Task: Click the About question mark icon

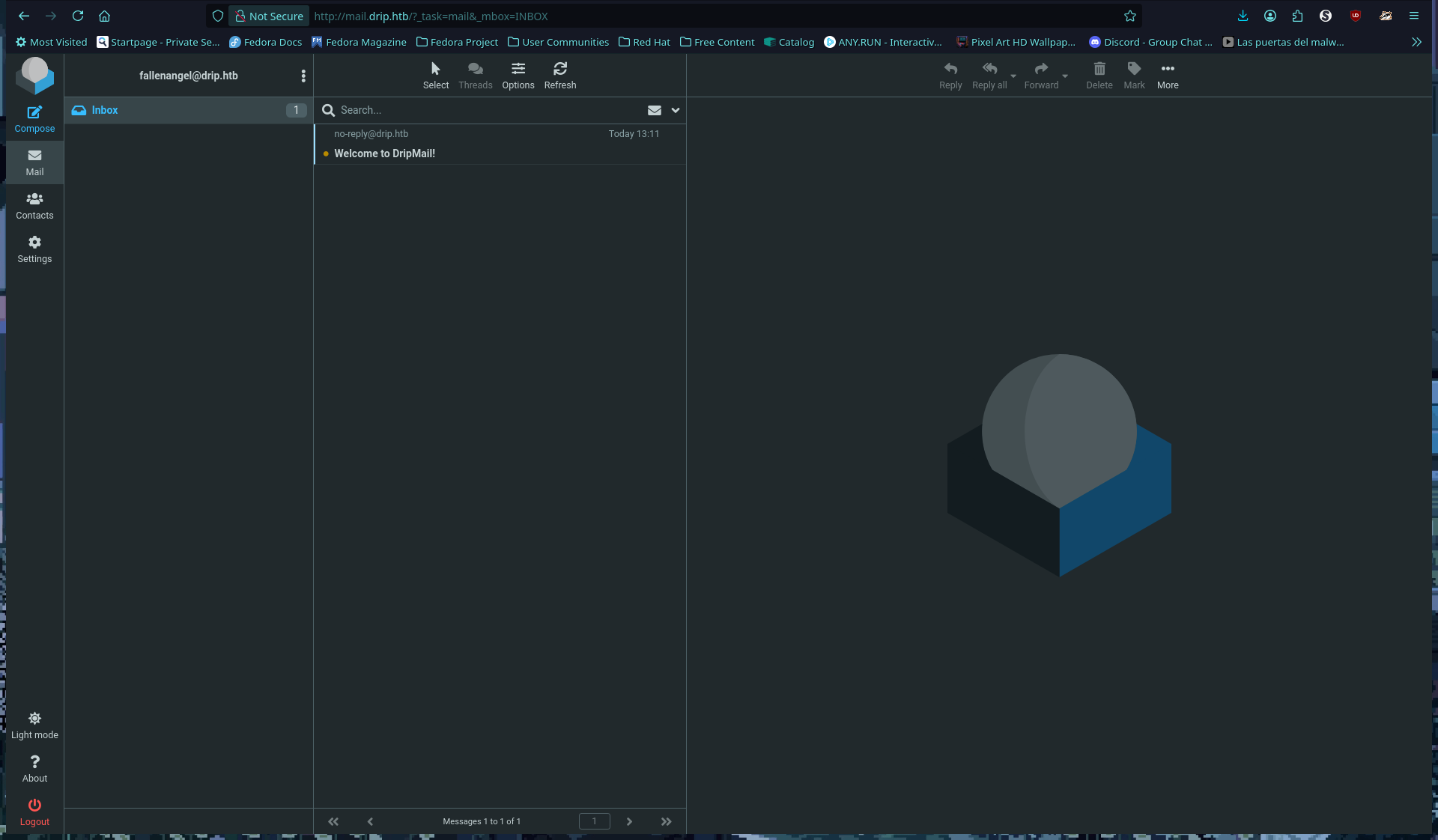Action: coord(34,762)
